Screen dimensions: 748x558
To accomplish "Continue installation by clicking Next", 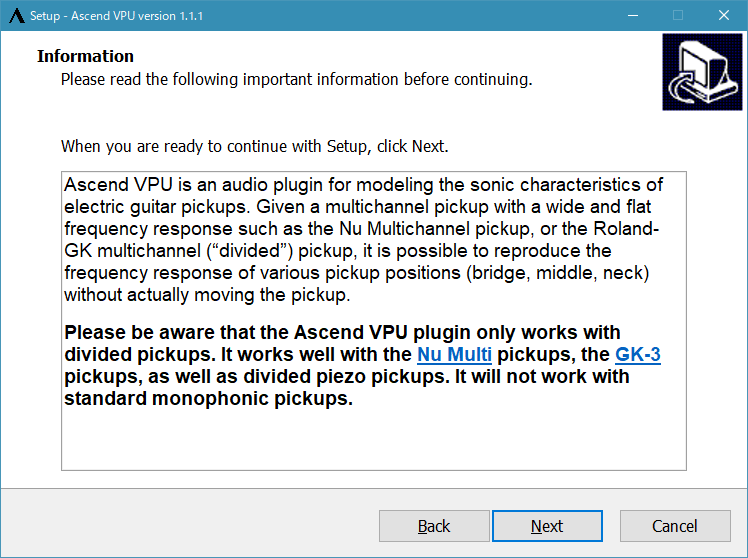I will [547, 526].
